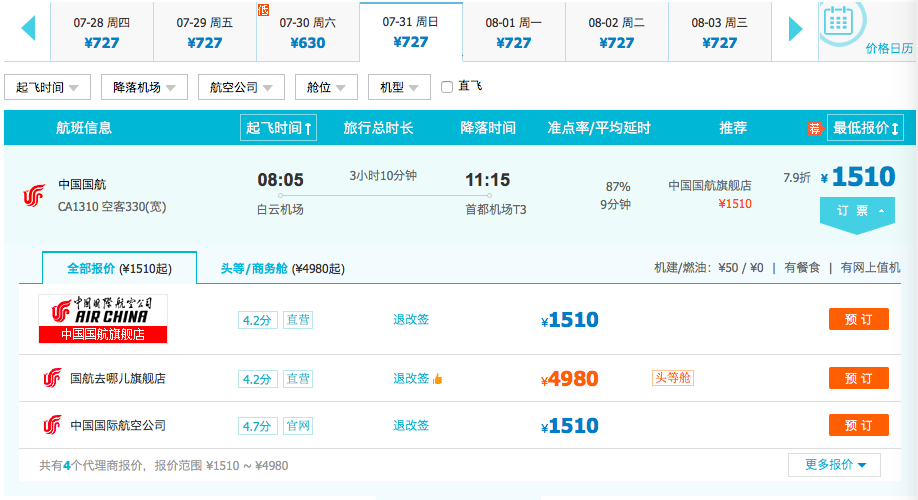Open 退改签 policy for 中国国航旗舰店 row
Screen dimensions: 918x500
(x=411, y=320)
